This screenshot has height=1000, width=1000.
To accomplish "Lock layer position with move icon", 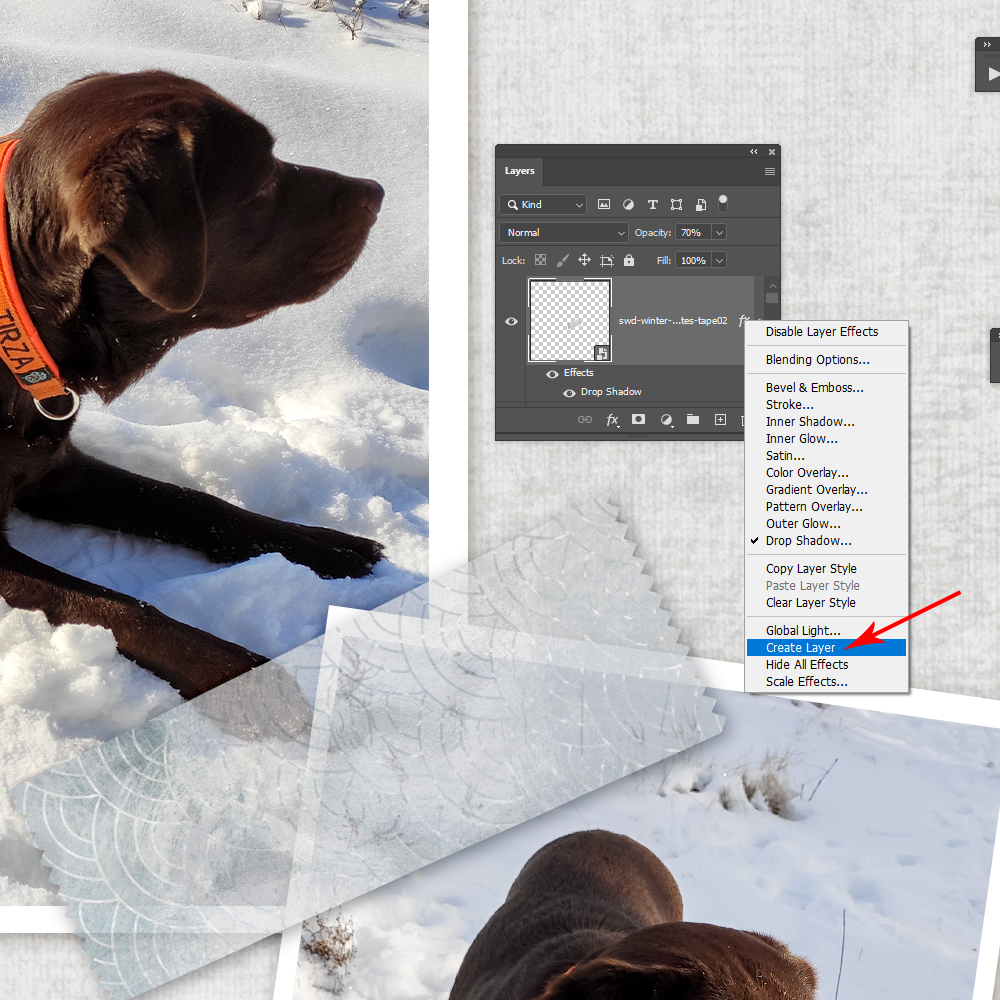I will (x=584, y=260).
